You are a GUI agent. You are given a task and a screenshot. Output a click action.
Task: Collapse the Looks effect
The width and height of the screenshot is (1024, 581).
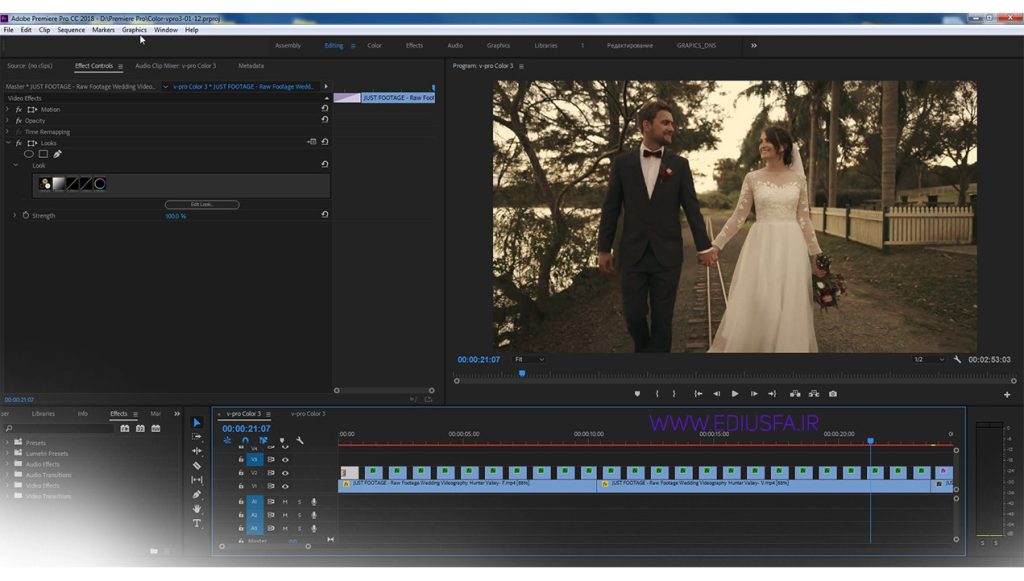pos(8,142)
